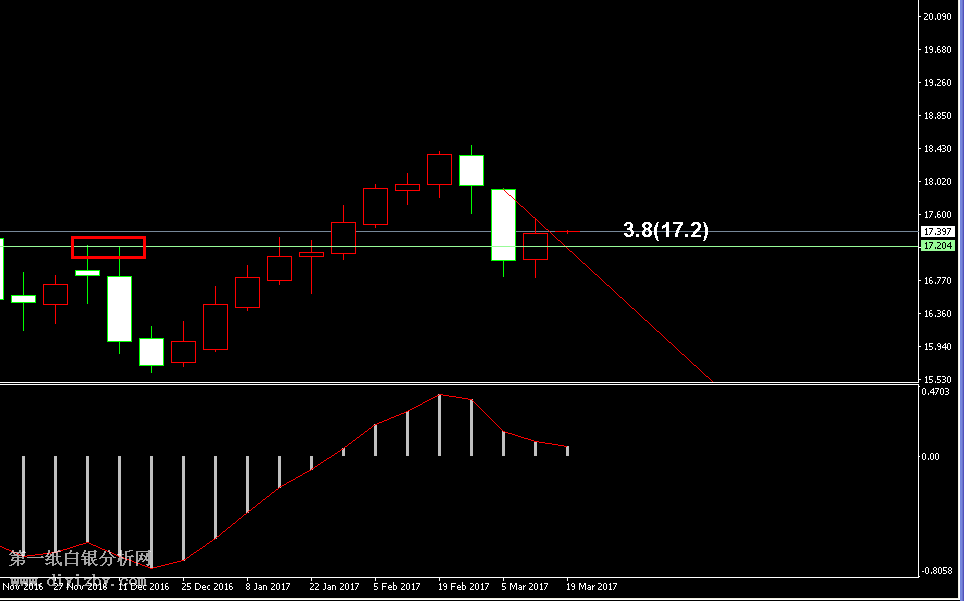964x601 pixels.
Task: Click the 17.397 current price tag
Action: pyautogui.click(x=937, y=232)
